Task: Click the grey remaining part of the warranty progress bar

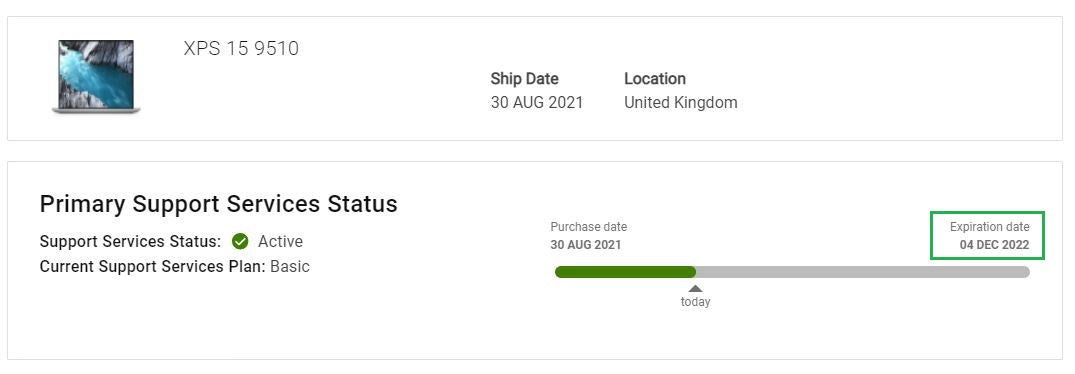Action: click(862, 272)
